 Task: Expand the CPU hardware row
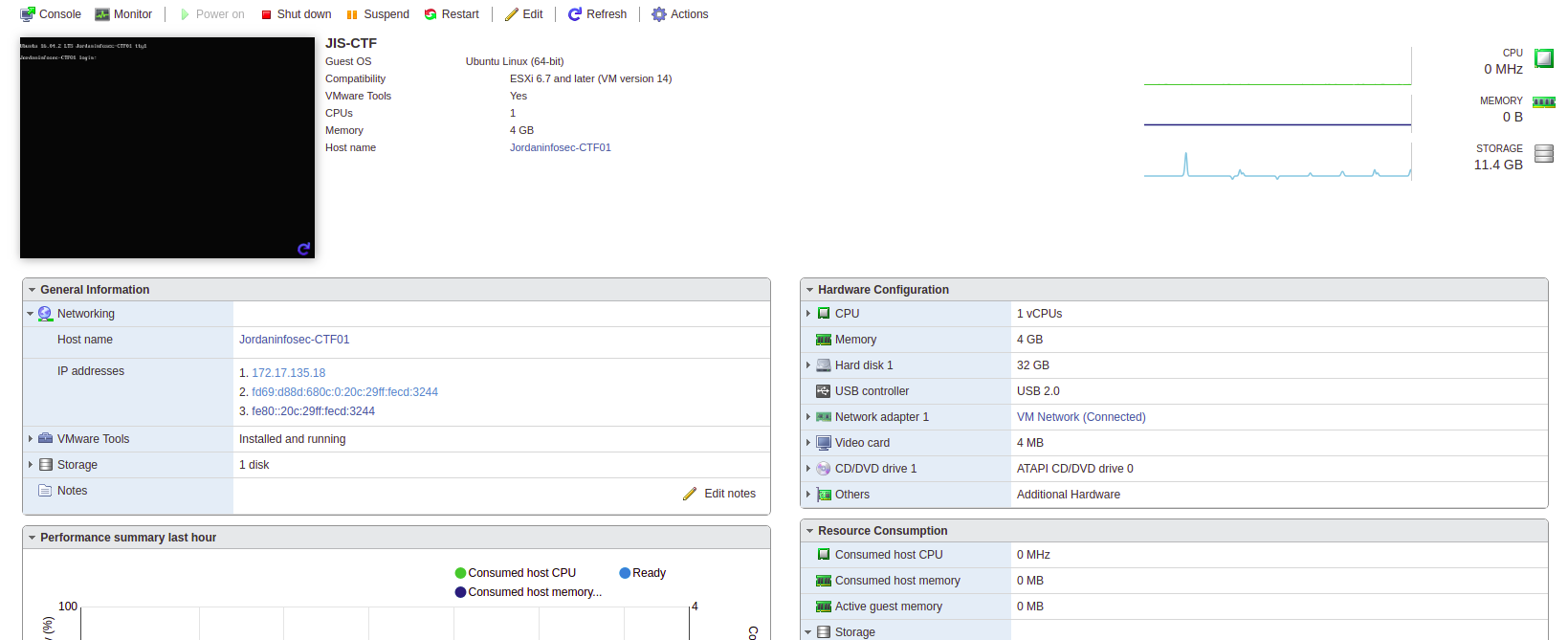click(808, 314)
